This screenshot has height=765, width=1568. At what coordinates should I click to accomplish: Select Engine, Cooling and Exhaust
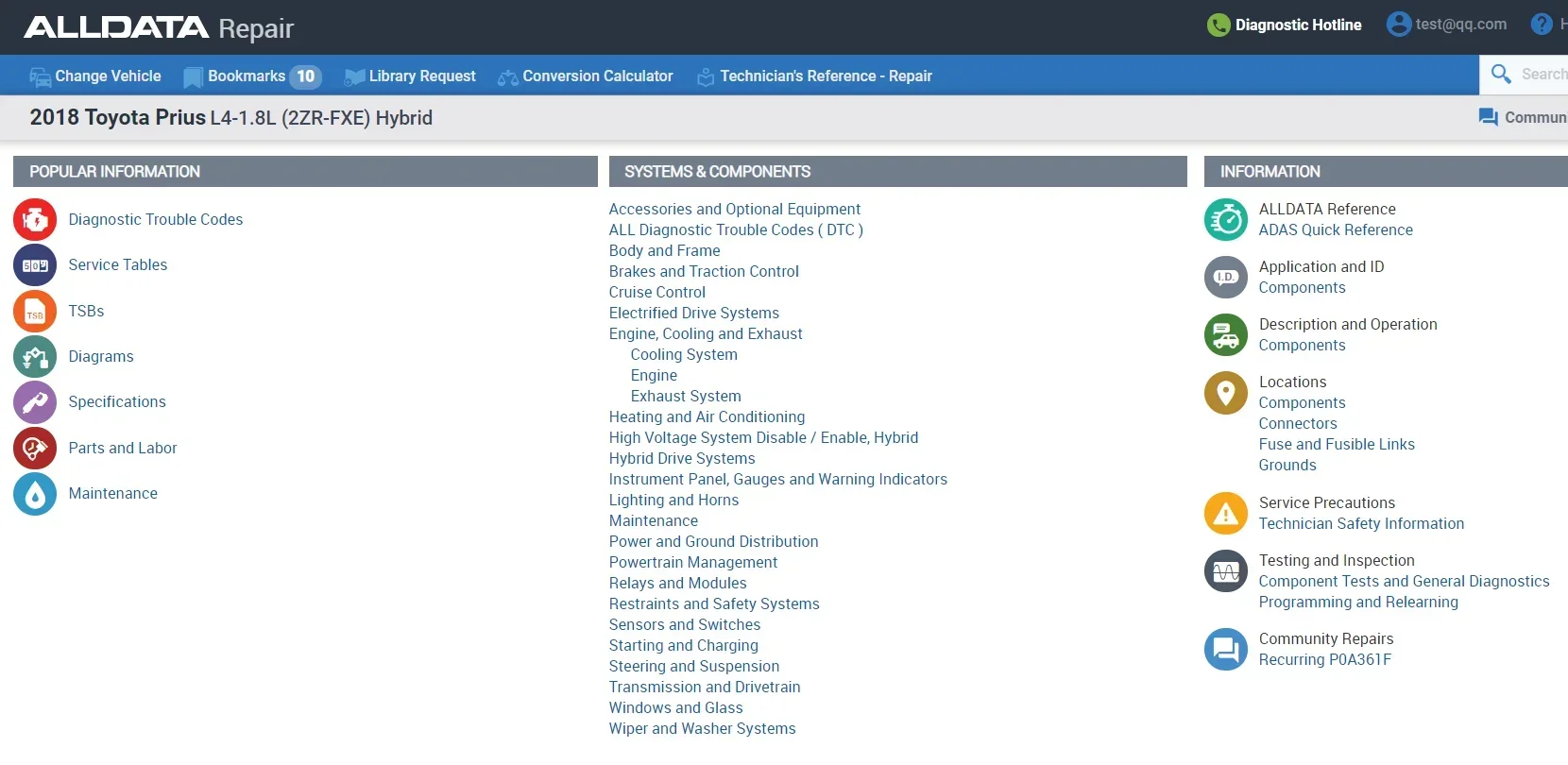click(x=706, y=334)
